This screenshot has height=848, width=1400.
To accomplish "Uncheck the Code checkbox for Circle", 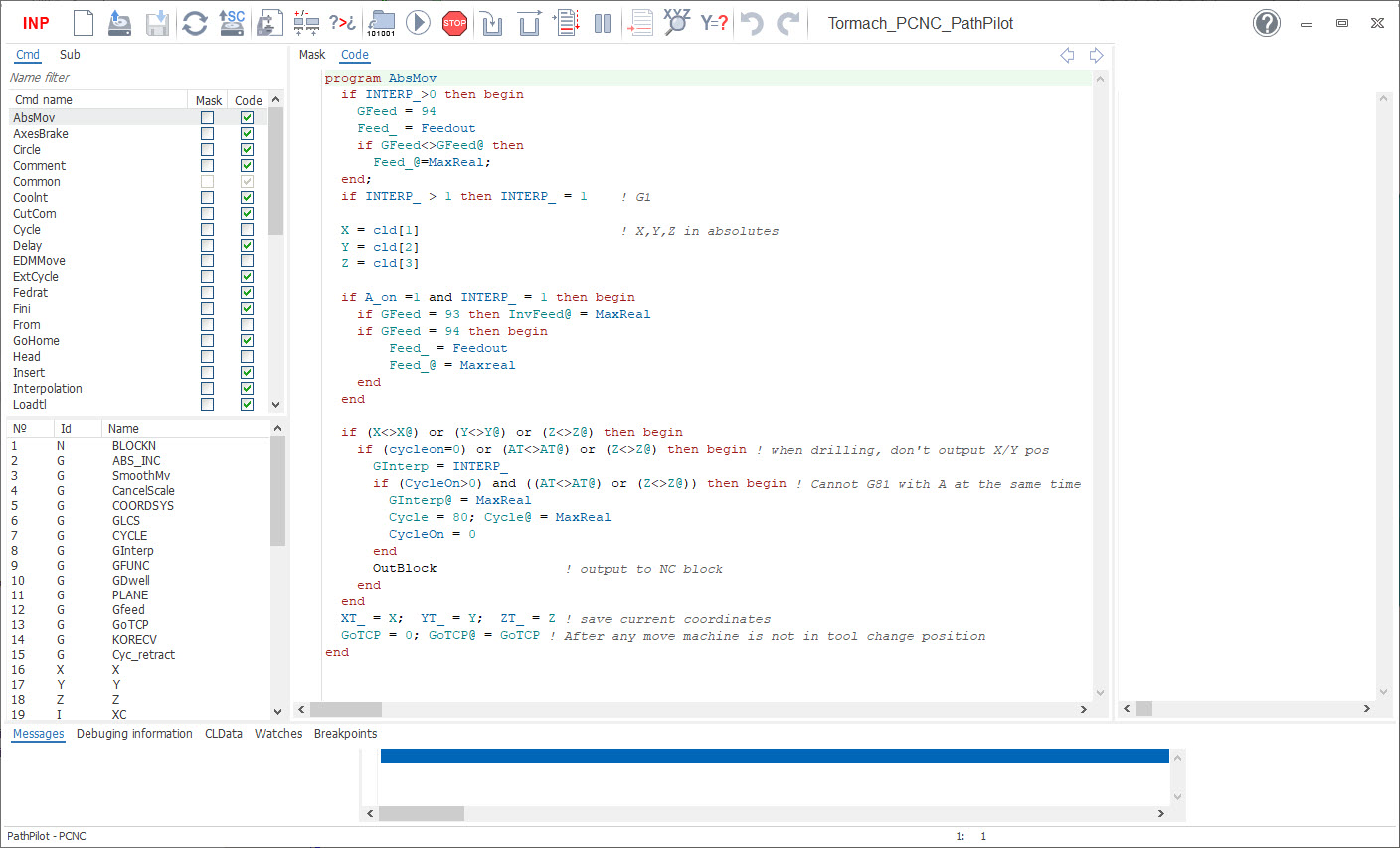I will click(x=247, y=150).
